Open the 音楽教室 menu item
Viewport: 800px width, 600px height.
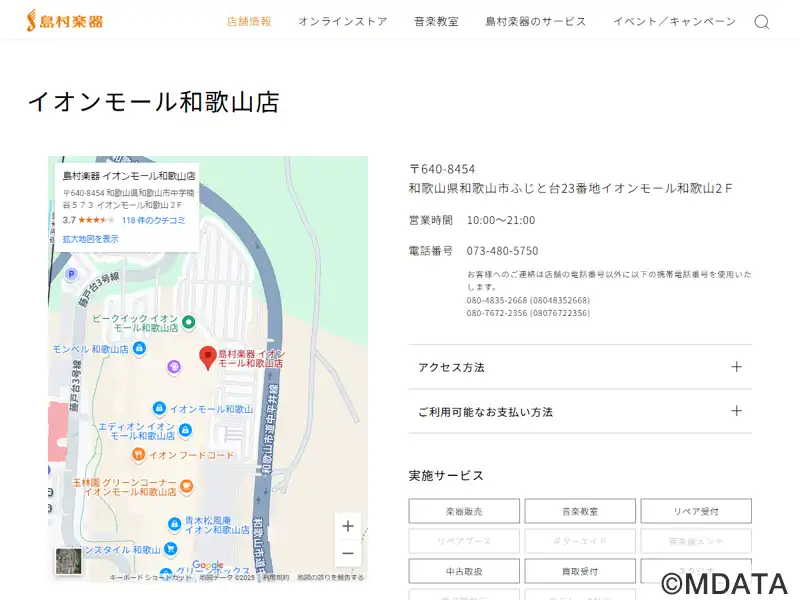436,21
